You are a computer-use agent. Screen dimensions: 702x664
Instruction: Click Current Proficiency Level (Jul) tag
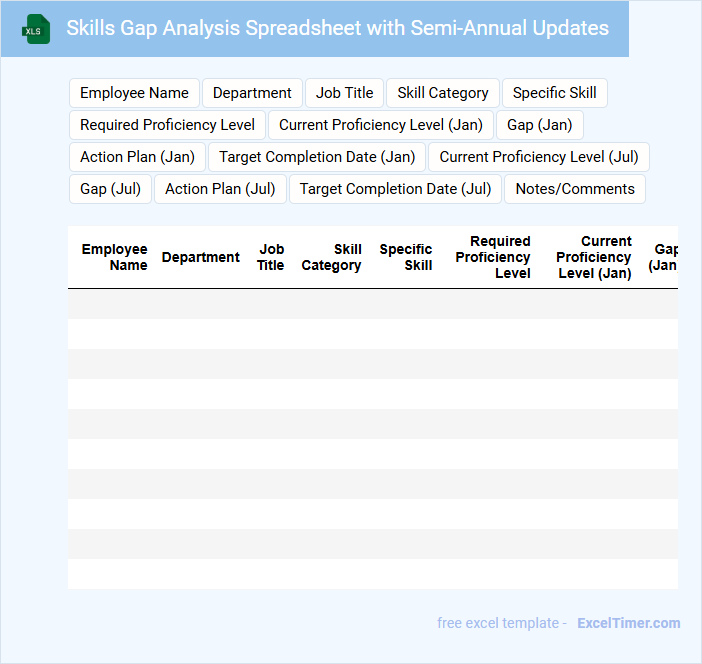click(538, 157)
